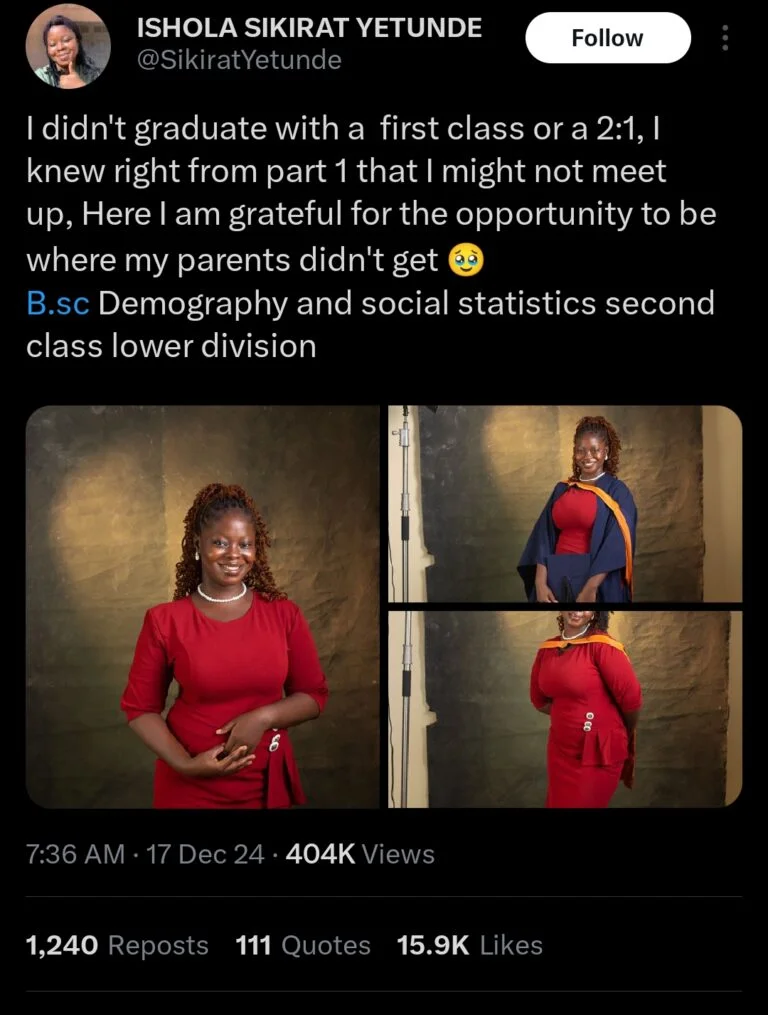
Task: Open the bottom-right photo thumbnail
Action: (565, 708)
